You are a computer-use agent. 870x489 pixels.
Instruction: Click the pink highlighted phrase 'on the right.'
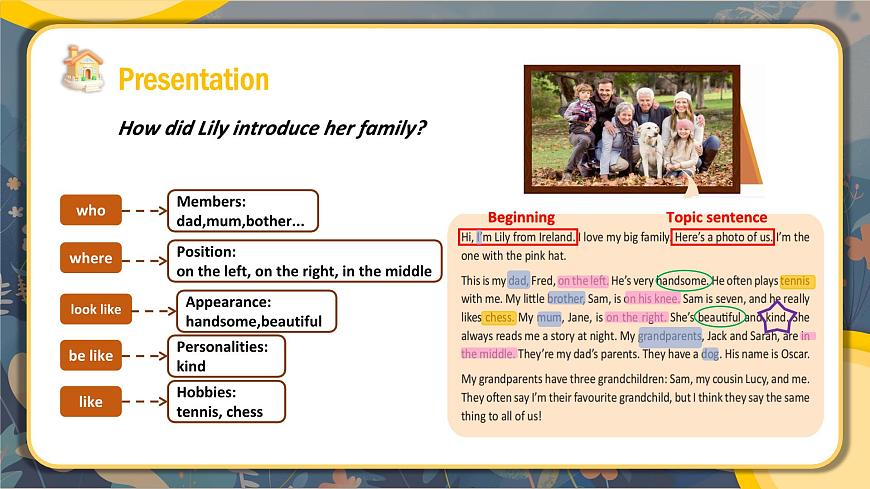636,317
